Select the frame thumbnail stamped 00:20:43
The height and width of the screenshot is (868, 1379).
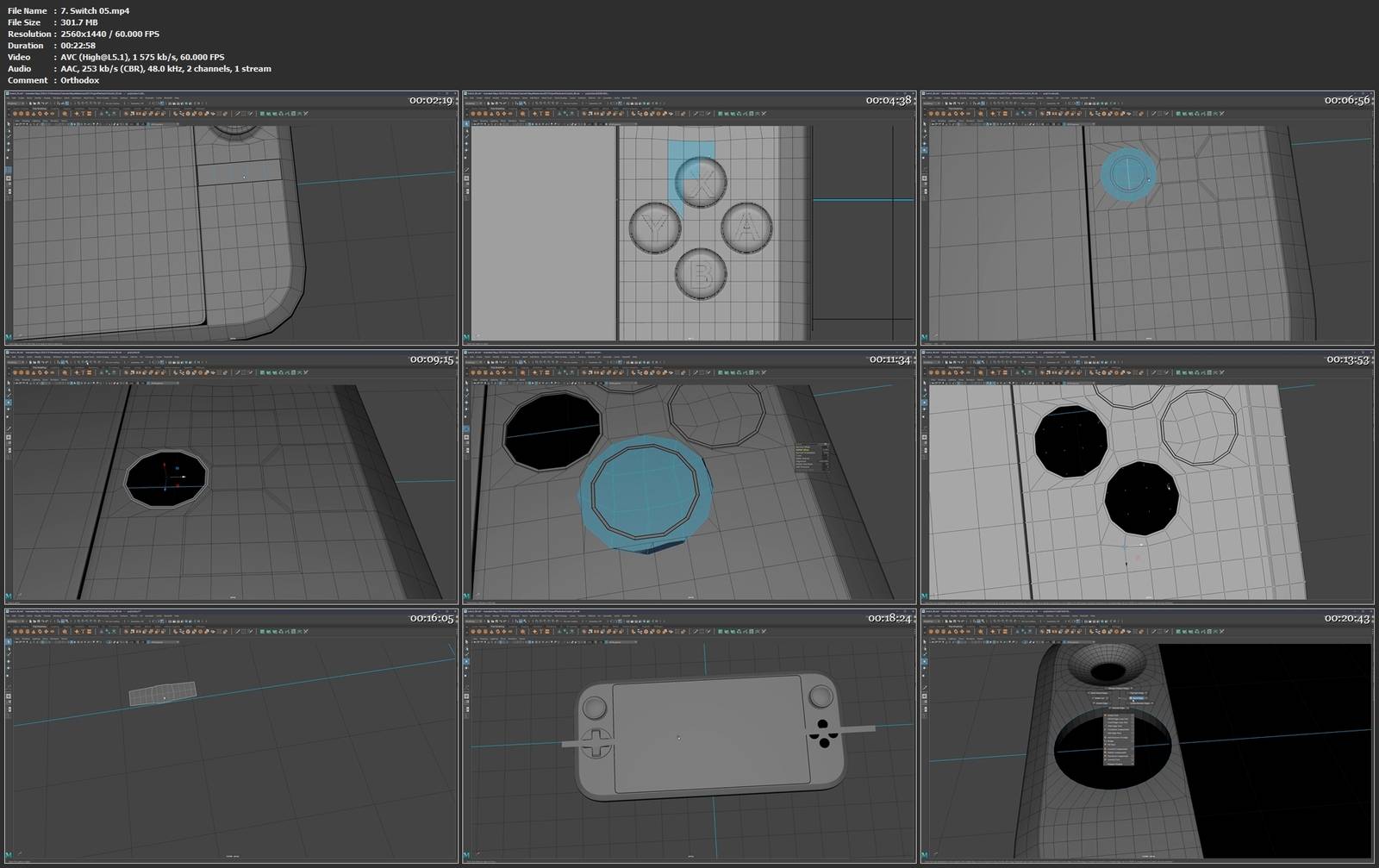pyautogui.click(x=1147, y=735)
